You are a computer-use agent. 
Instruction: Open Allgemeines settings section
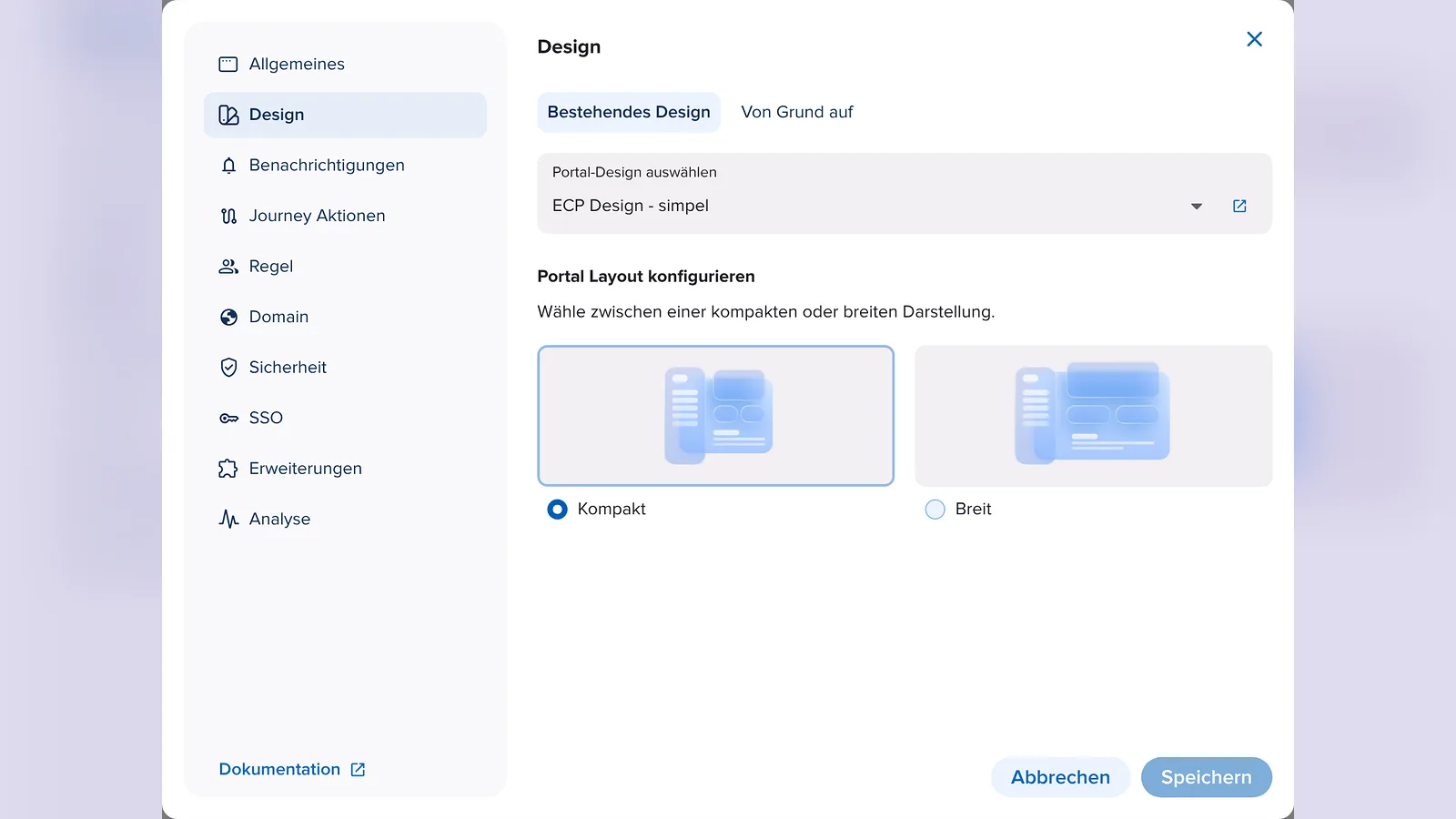[x=345, y=65]
